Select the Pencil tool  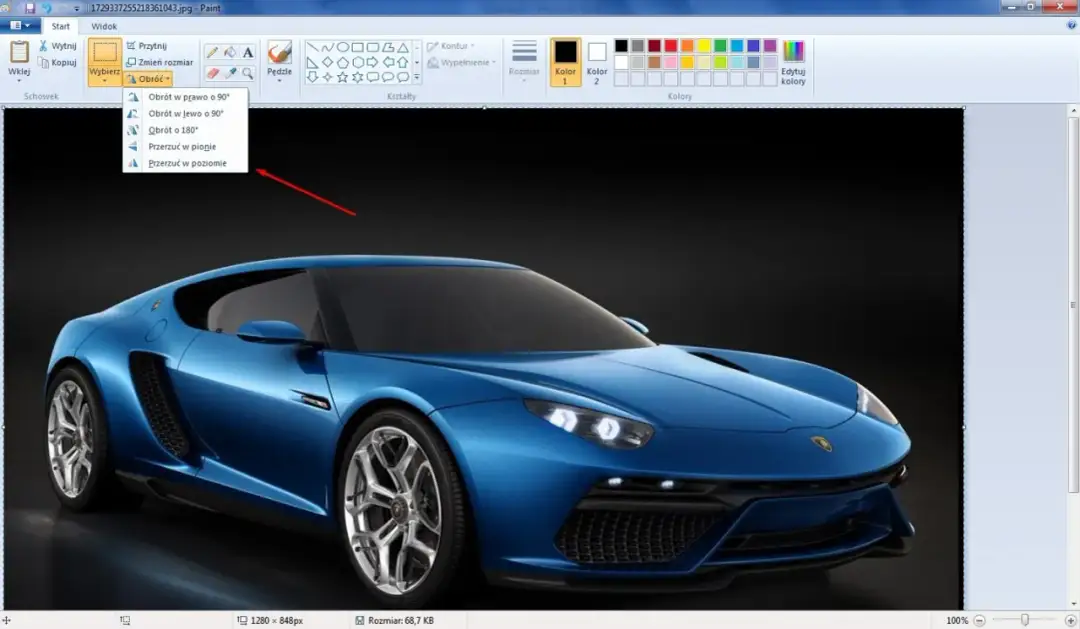(212, 50)
